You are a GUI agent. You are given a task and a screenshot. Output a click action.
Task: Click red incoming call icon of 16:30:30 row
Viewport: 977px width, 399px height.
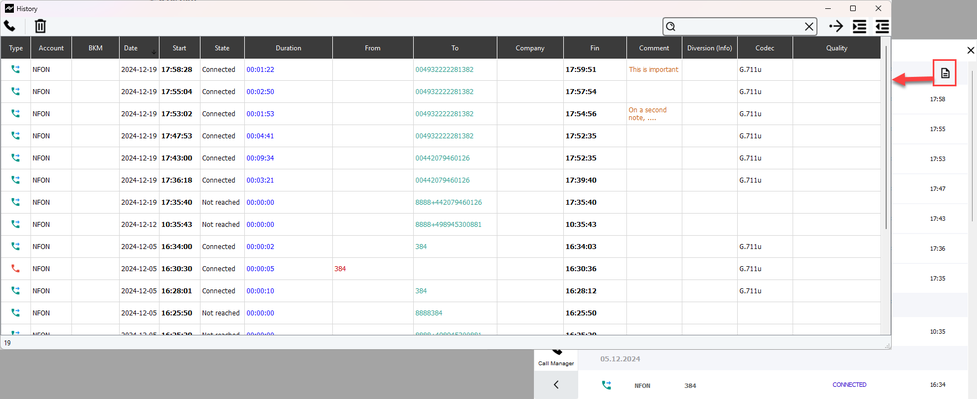click(16, 269)
